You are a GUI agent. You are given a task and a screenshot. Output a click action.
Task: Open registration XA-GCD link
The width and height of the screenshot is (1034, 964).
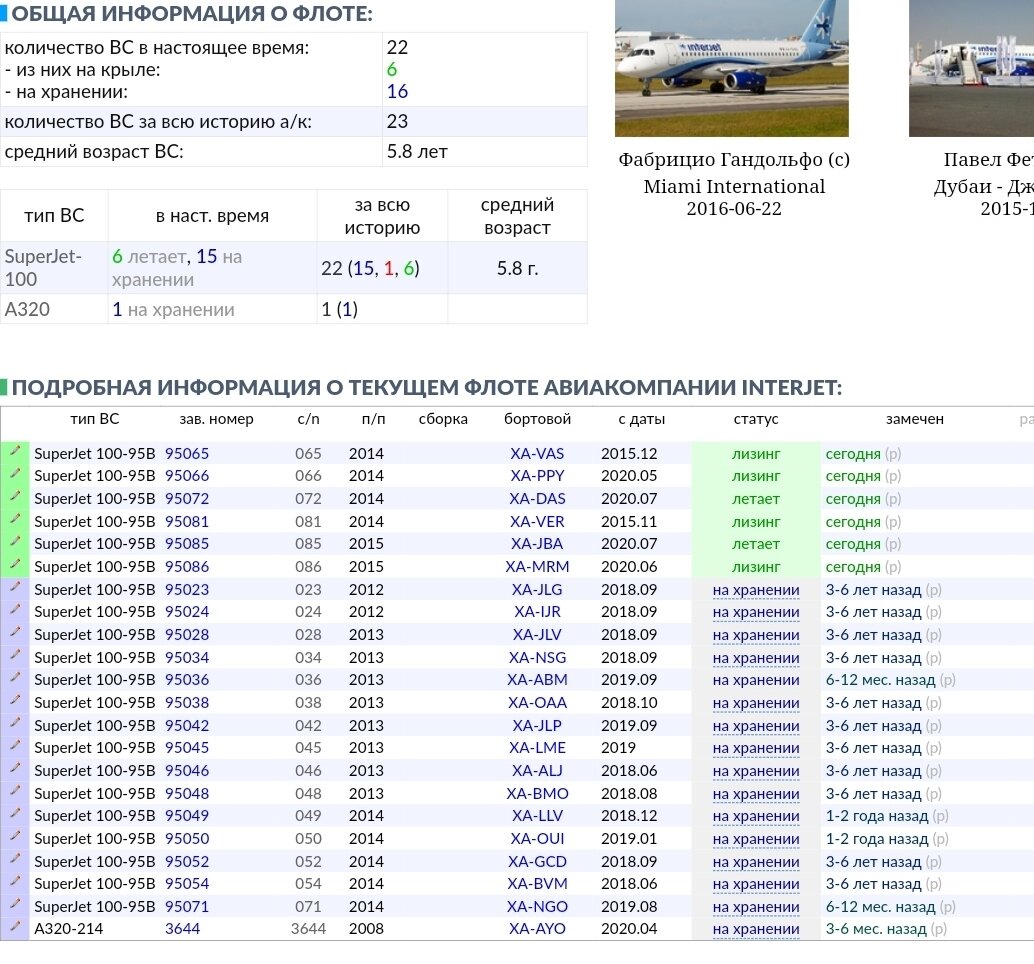[x=537, y=861]
